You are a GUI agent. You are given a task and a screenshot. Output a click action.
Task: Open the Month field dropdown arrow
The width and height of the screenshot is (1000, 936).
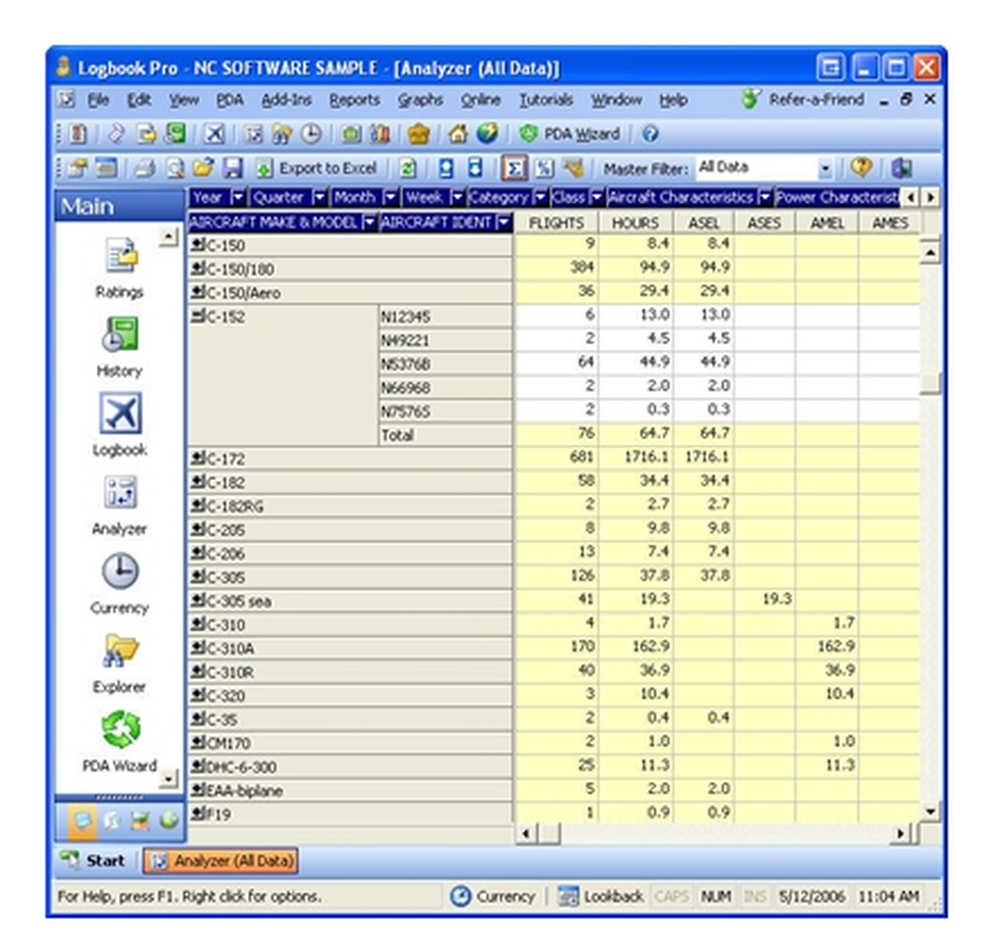pos(391,198)
